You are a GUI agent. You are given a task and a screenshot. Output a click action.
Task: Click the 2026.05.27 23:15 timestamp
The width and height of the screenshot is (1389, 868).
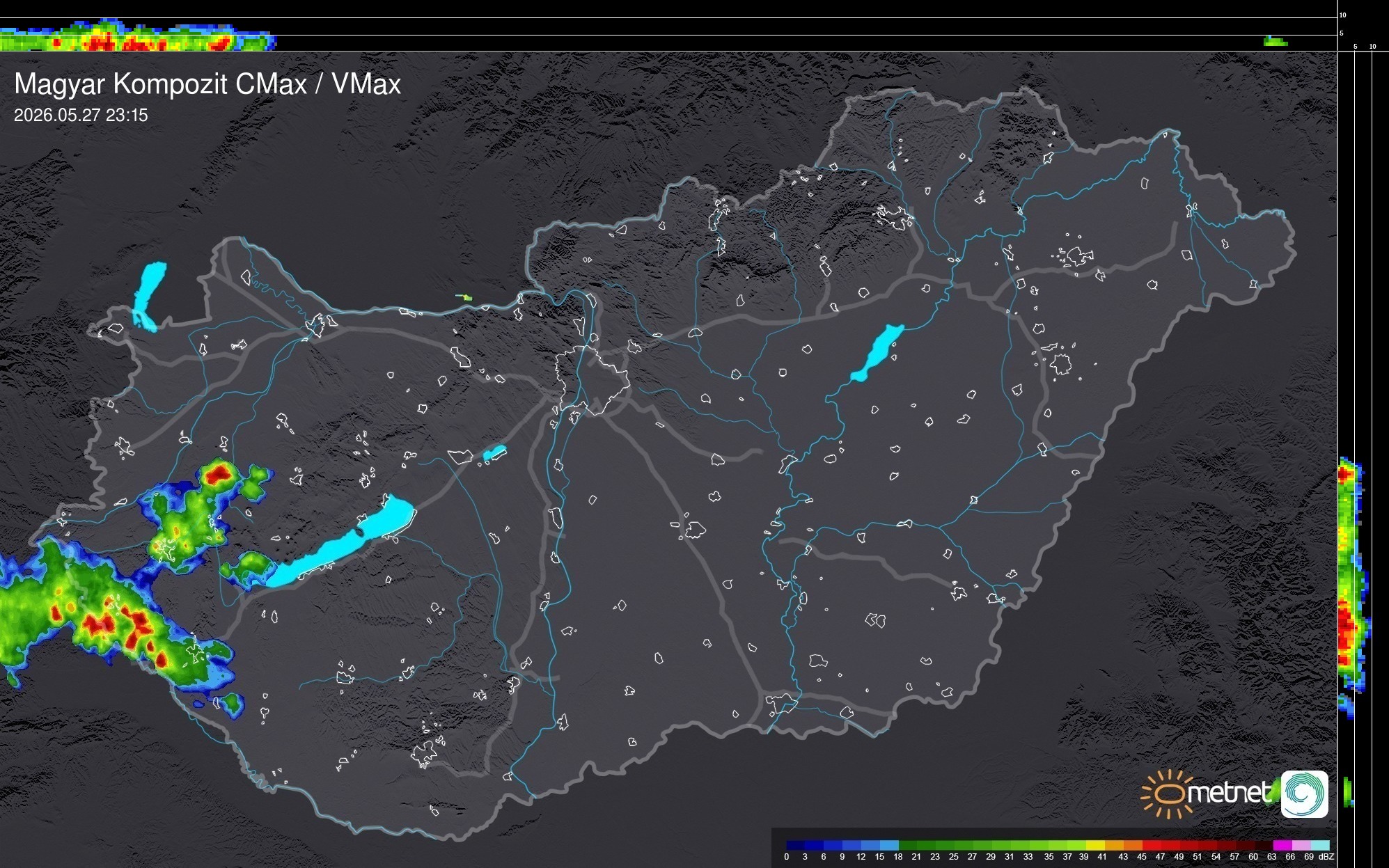tap(81, 116)
